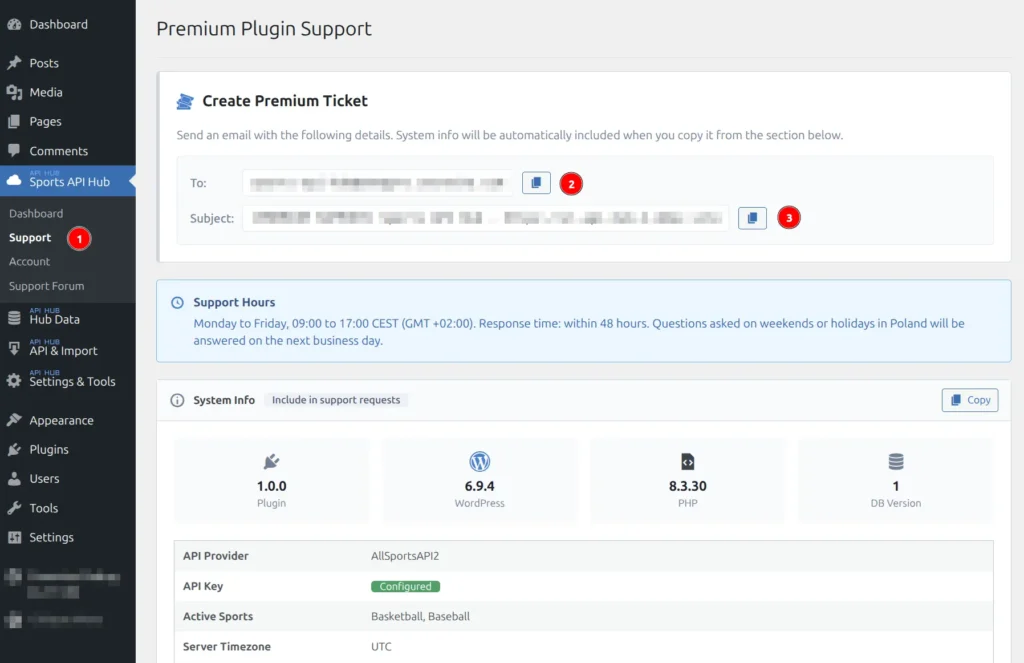This screenshot has height=663, width=1024.
Task: Click the 'Premium Plugin Support' page heading
Action: (x=264, y=29)
